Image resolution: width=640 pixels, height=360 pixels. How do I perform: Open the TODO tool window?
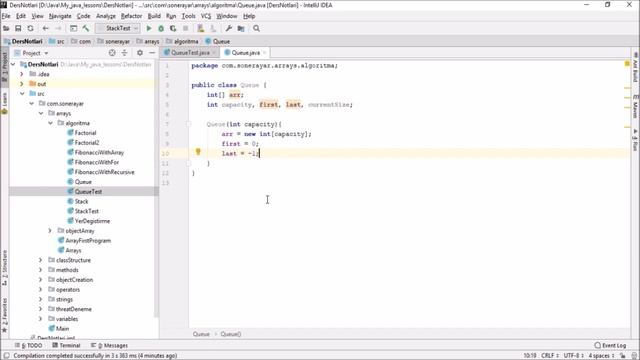click(29, 346)
